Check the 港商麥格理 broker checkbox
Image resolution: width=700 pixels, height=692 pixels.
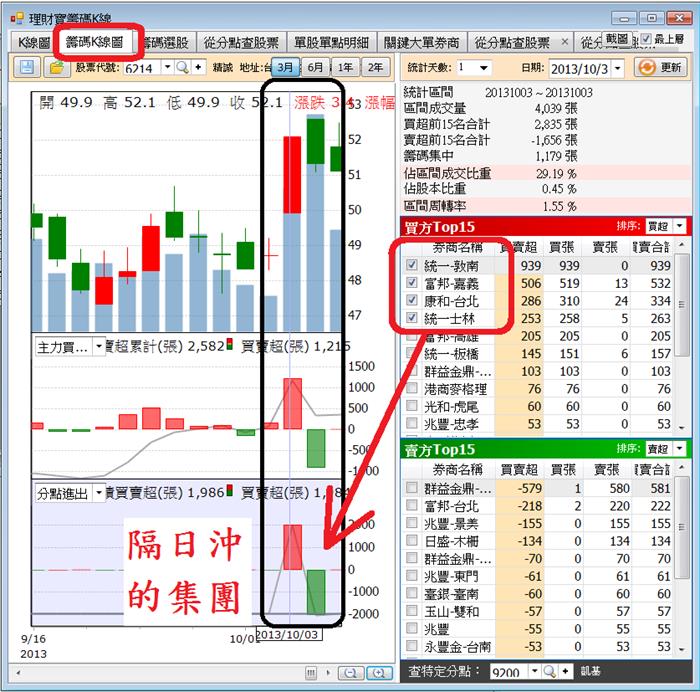(412, 388)
